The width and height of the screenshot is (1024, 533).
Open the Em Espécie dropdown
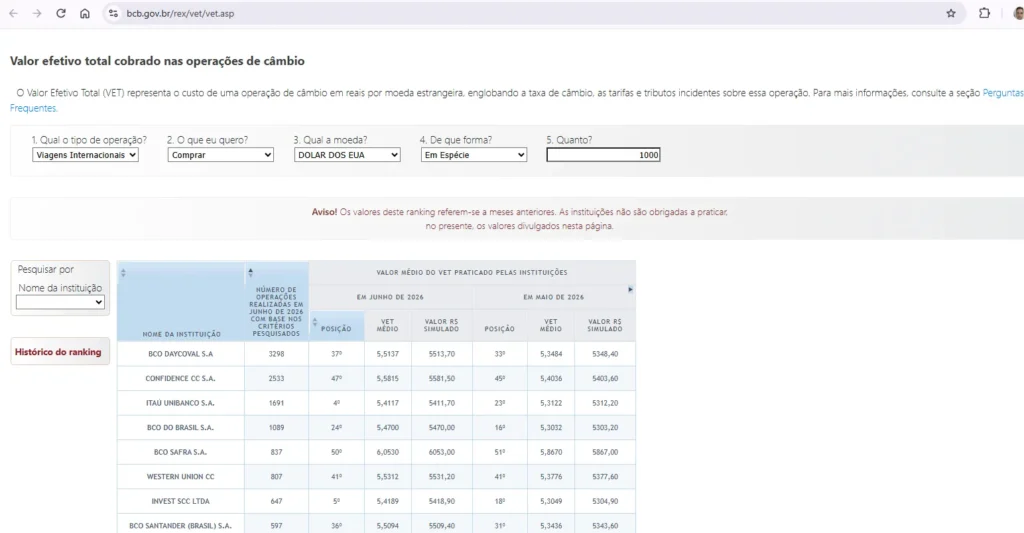(474, 155)
